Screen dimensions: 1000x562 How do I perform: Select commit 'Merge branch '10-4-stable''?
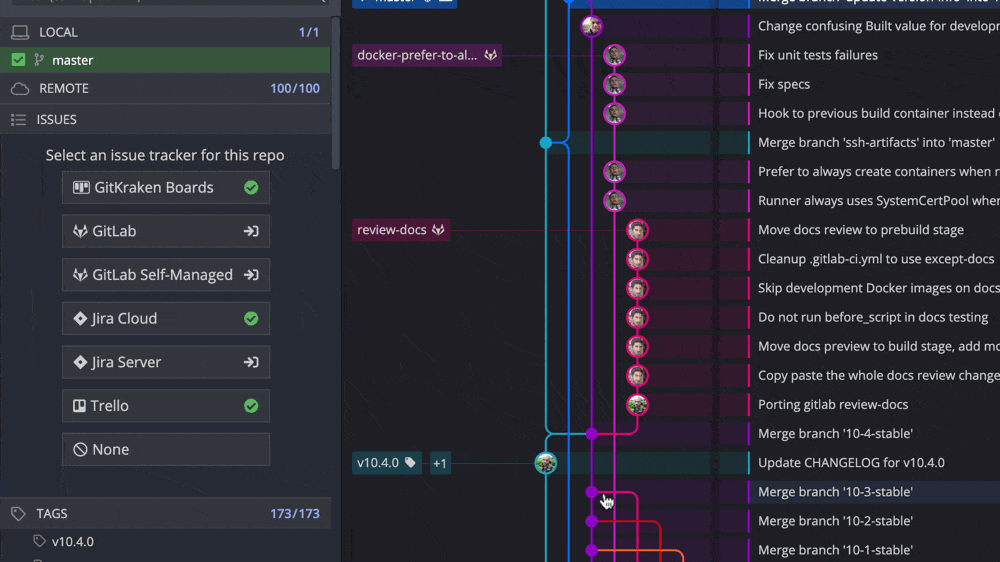835,434
